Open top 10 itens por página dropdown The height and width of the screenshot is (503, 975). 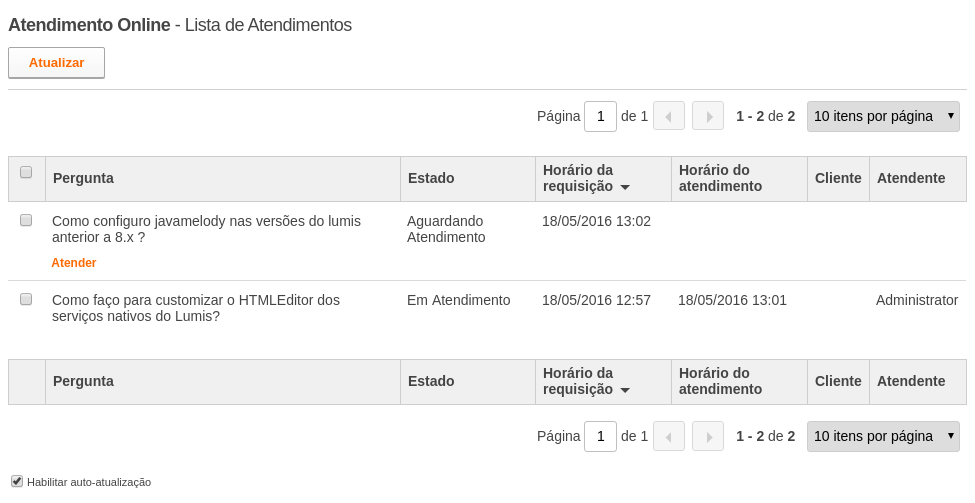click(883, 116)
